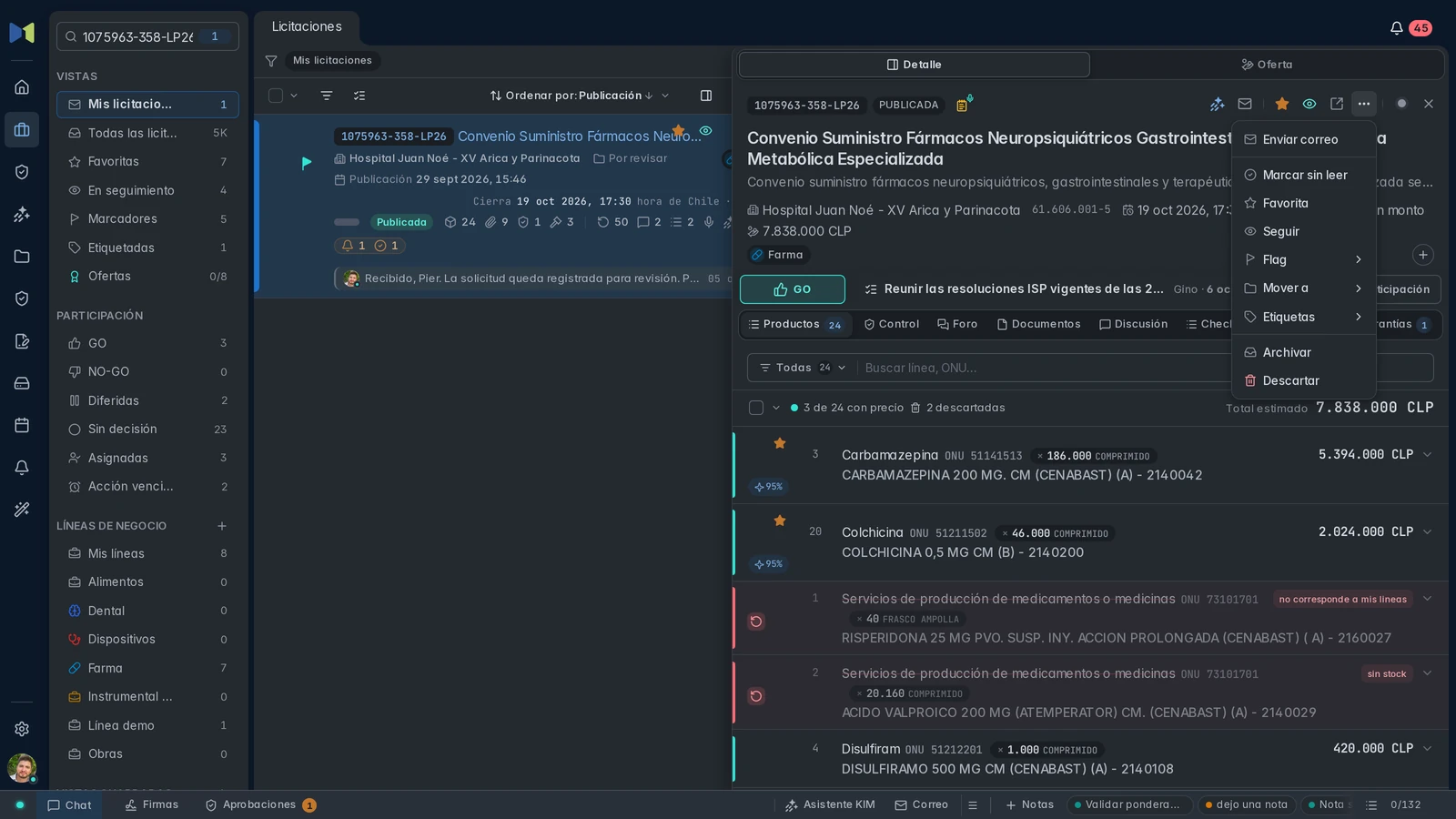The width and height of the screenshot is (1456, 819).
Task: Open tender in external window icon
Action: tap(1337, 104)
